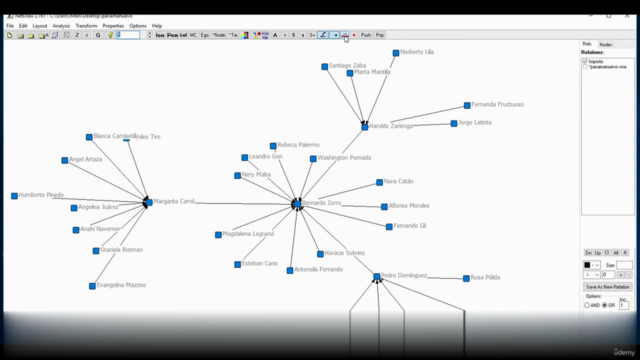Uncheck the Importe relation checkbox
Screen dimensions: 640x360
[585, 61]
